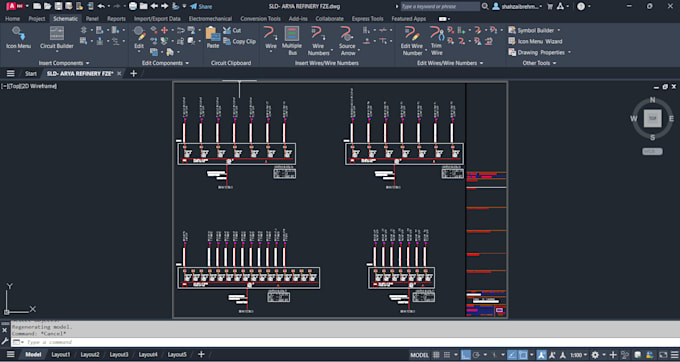Expand Insert Components panel

tap(64, 63)
